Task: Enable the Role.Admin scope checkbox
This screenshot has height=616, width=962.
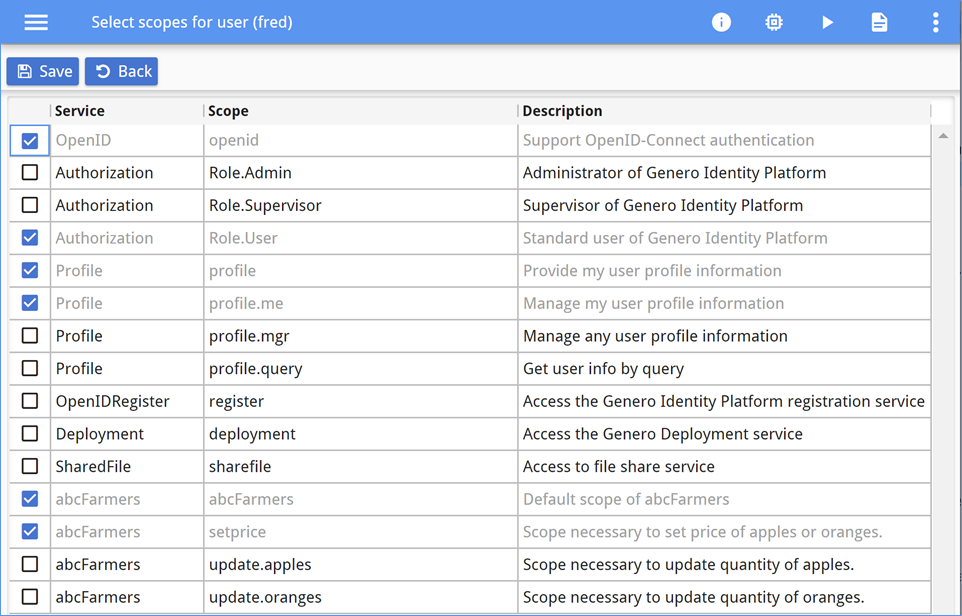Action: (x=29, y=172)
